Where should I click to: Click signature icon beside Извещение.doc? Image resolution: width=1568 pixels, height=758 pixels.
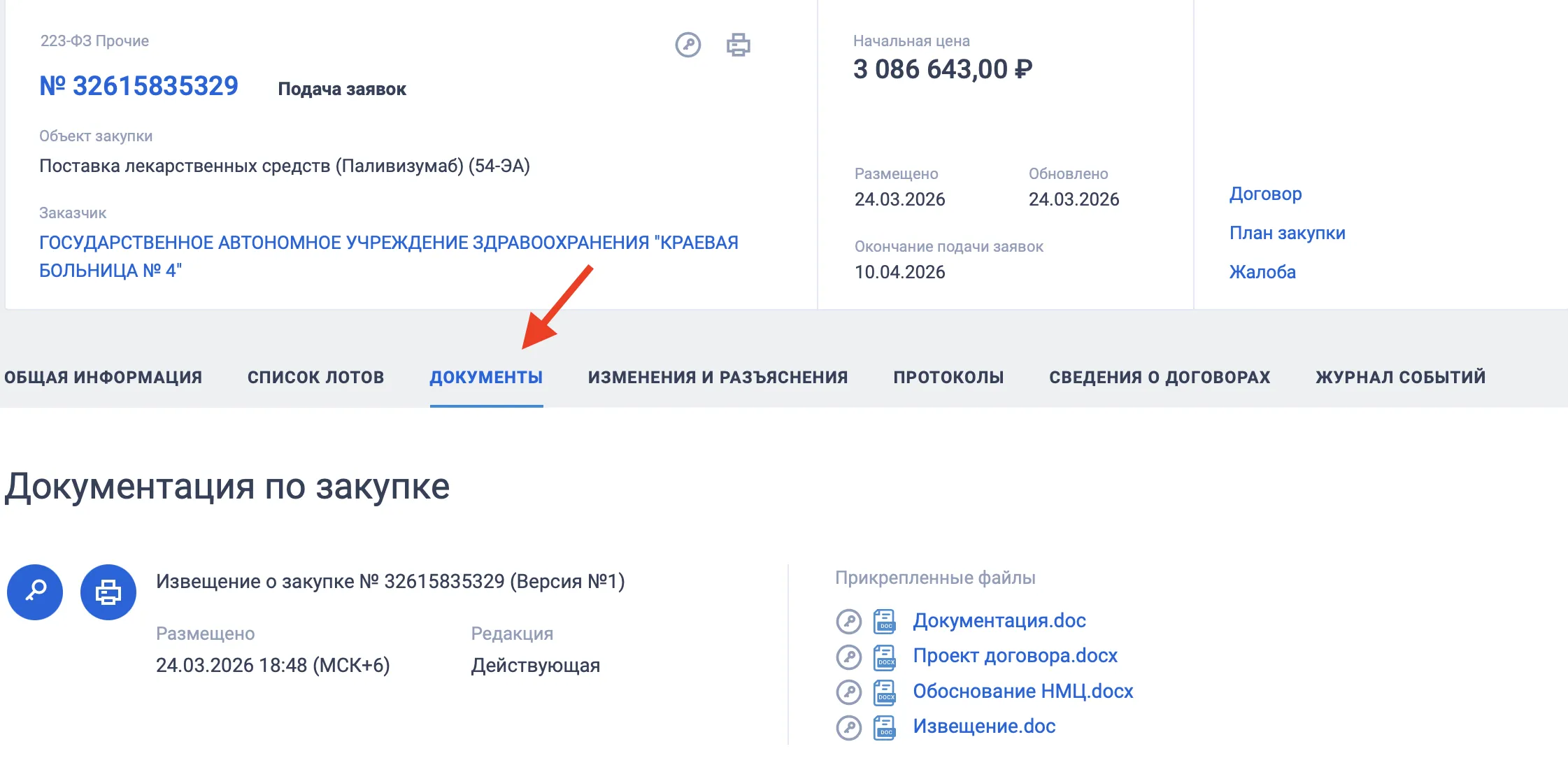coord(848,727)
